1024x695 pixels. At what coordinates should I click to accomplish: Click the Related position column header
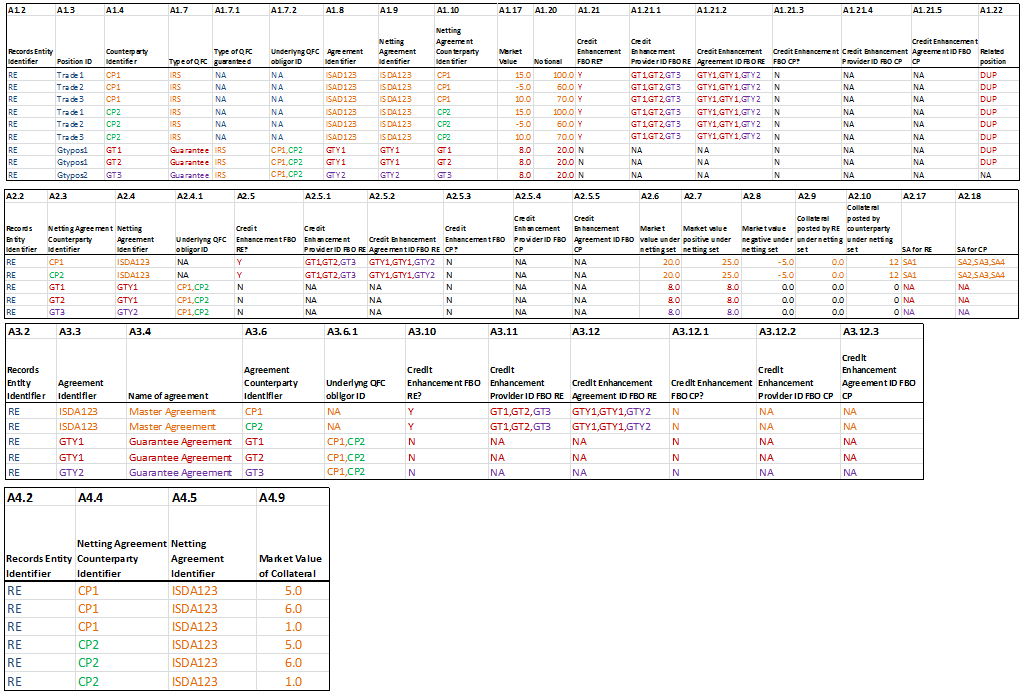(x=991, y=55)
